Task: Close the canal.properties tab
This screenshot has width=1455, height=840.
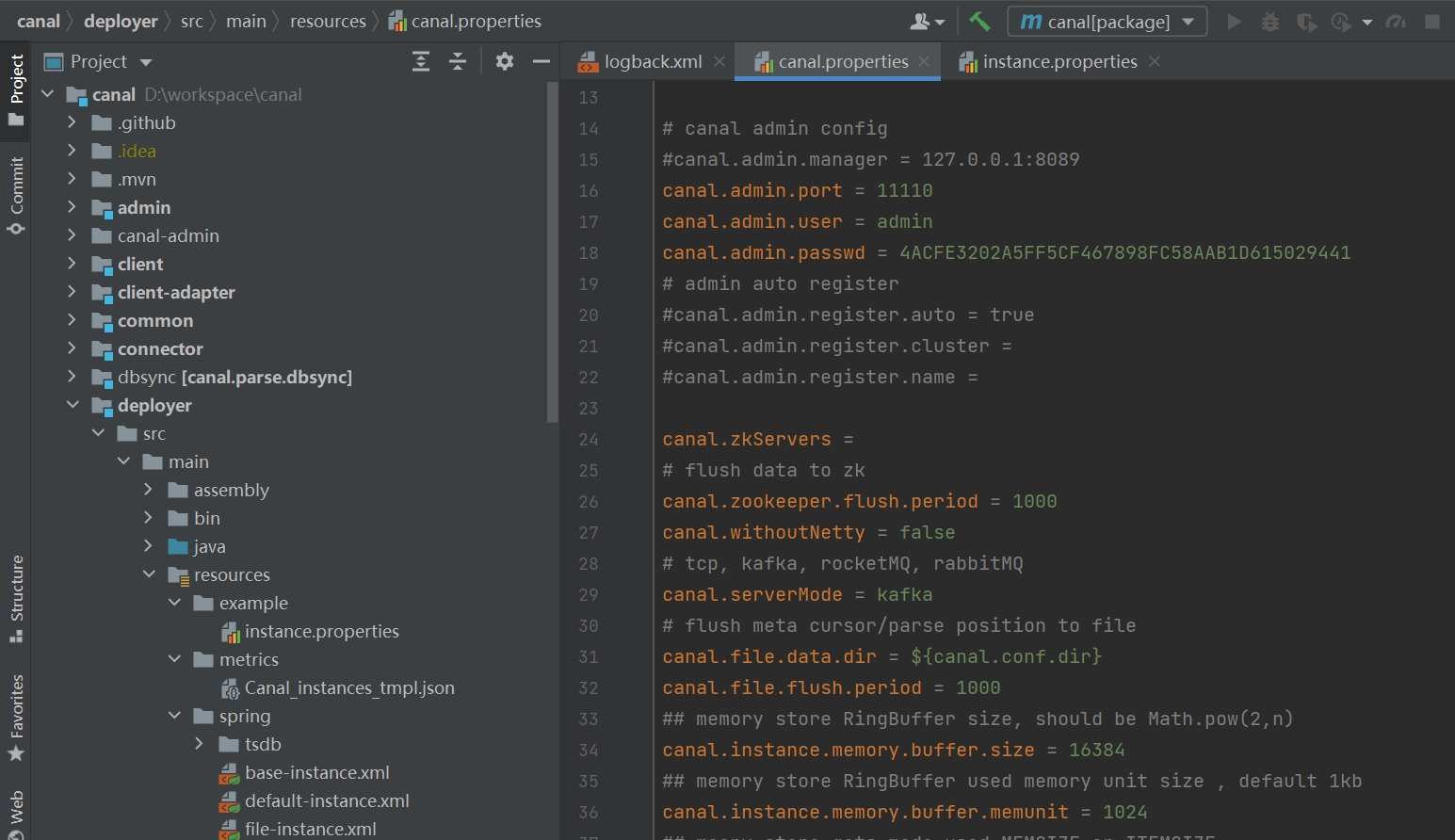Action: coord(924,61)
